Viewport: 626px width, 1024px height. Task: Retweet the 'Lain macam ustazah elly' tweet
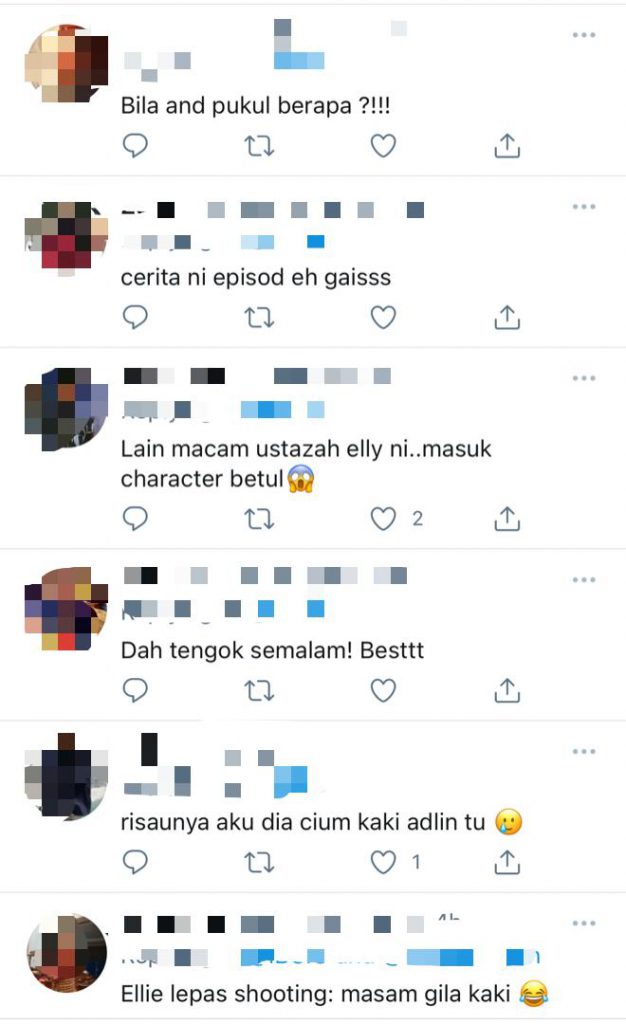[x=259, y=520]
